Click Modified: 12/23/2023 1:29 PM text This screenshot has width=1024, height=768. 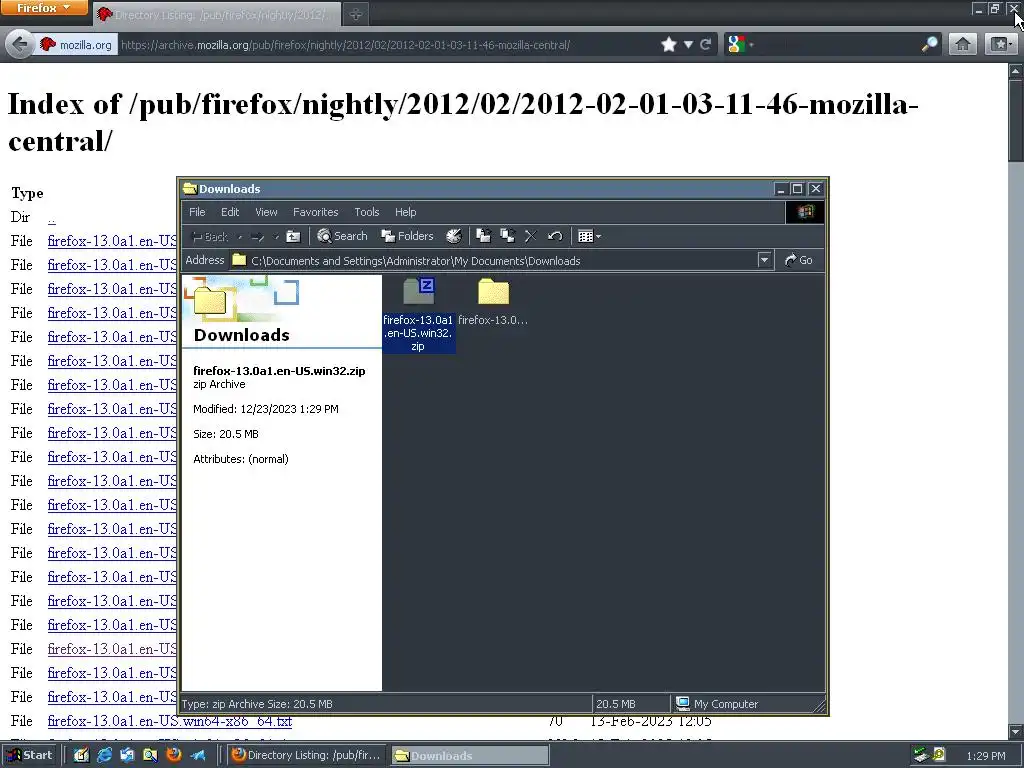coord(266,409)
